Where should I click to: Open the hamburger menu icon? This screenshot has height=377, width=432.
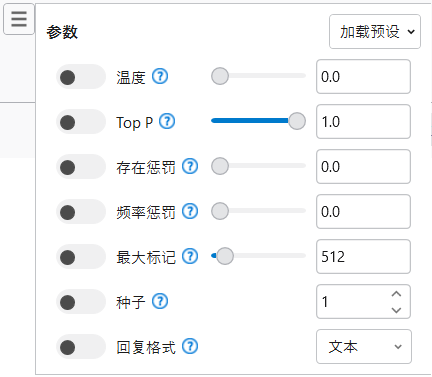(19, 19)
